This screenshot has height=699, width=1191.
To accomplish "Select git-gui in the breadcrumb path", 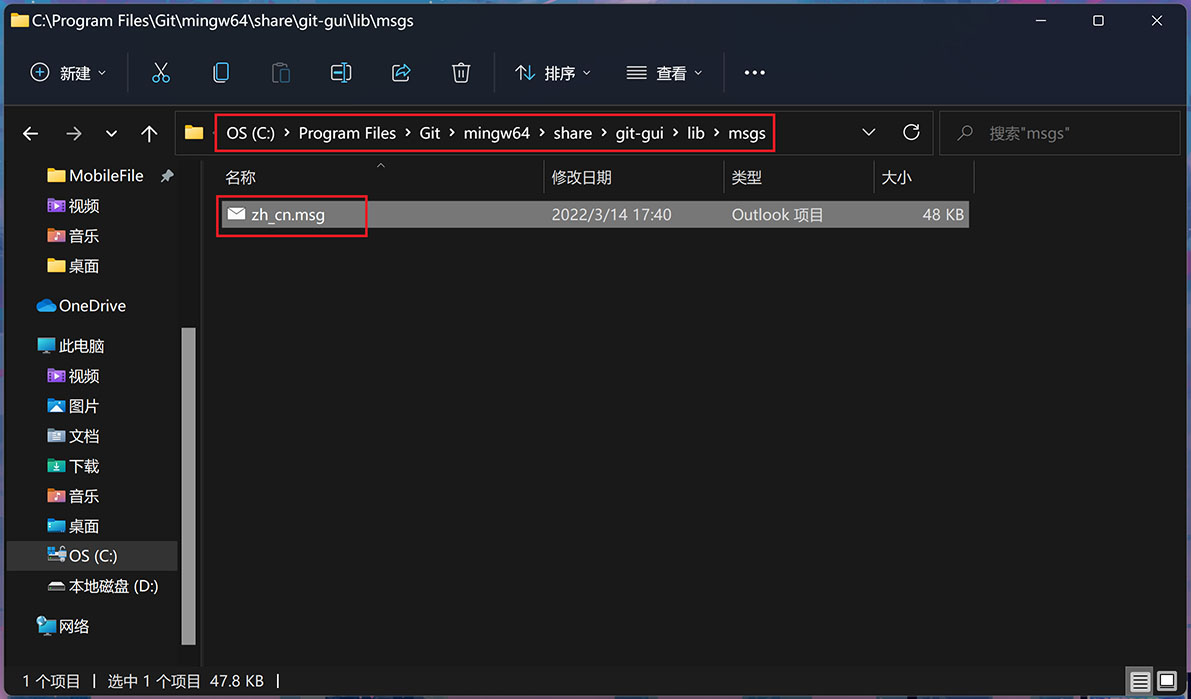I will (639, 133).
